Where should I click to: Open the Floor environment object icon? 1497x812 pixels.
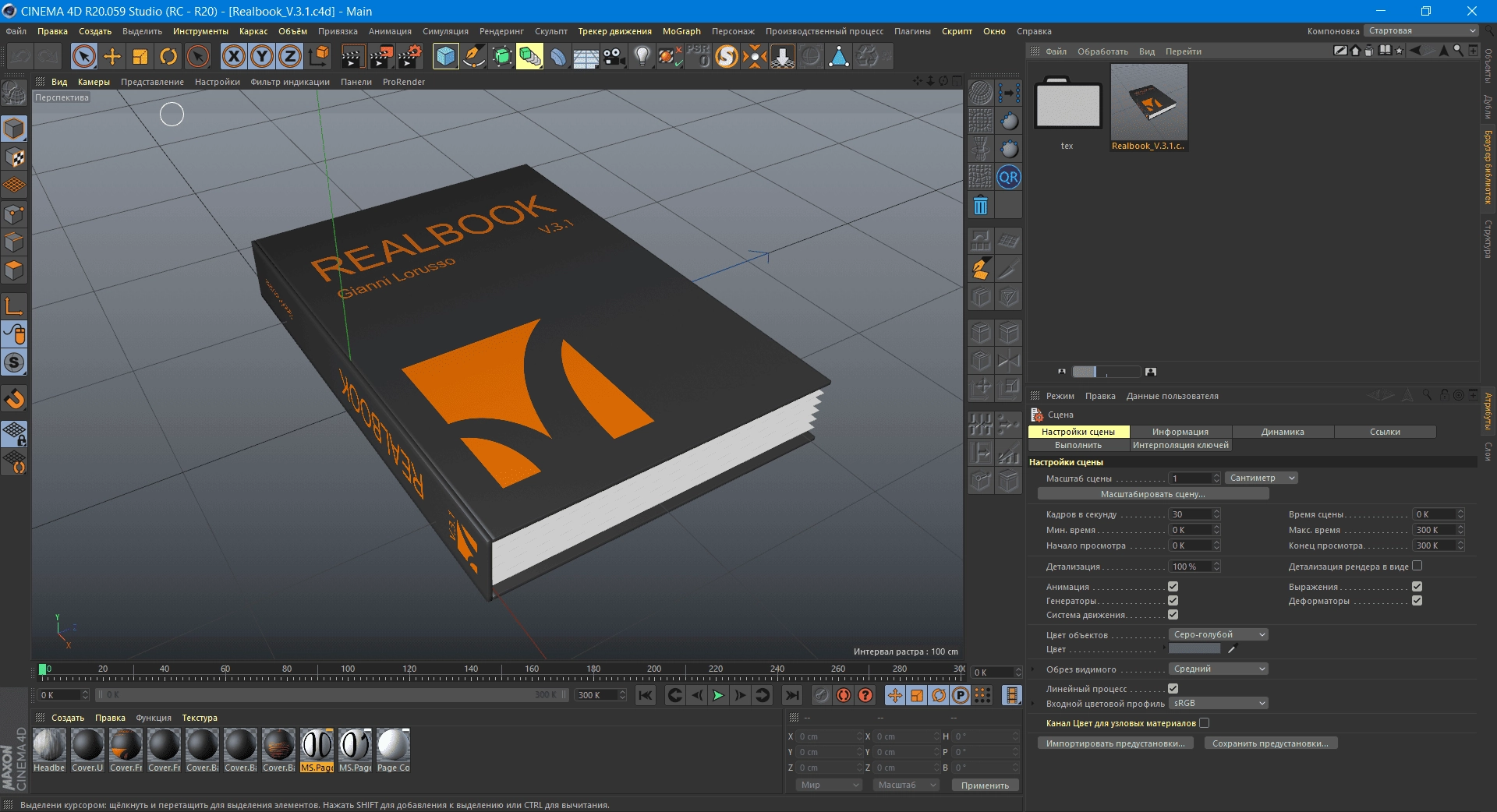pos(586,56)
